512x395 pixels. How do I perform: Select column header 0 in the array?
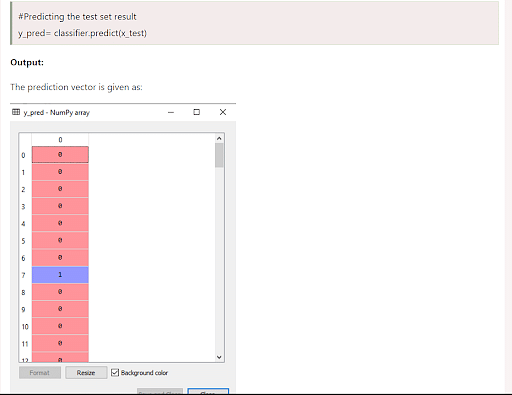pos(60,140)
